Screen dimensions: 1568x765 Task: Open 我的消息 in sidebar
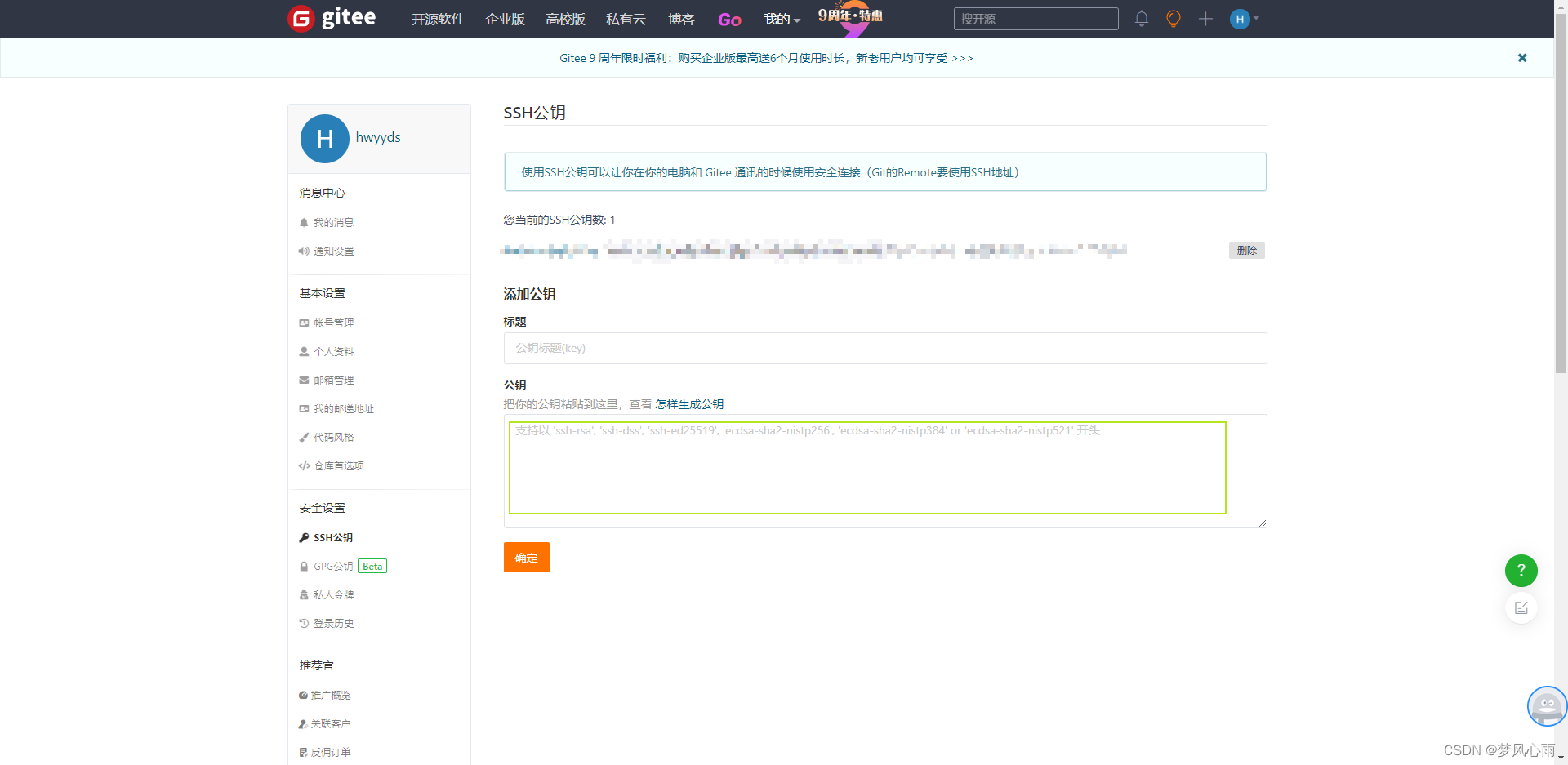[x=327, y=222]
